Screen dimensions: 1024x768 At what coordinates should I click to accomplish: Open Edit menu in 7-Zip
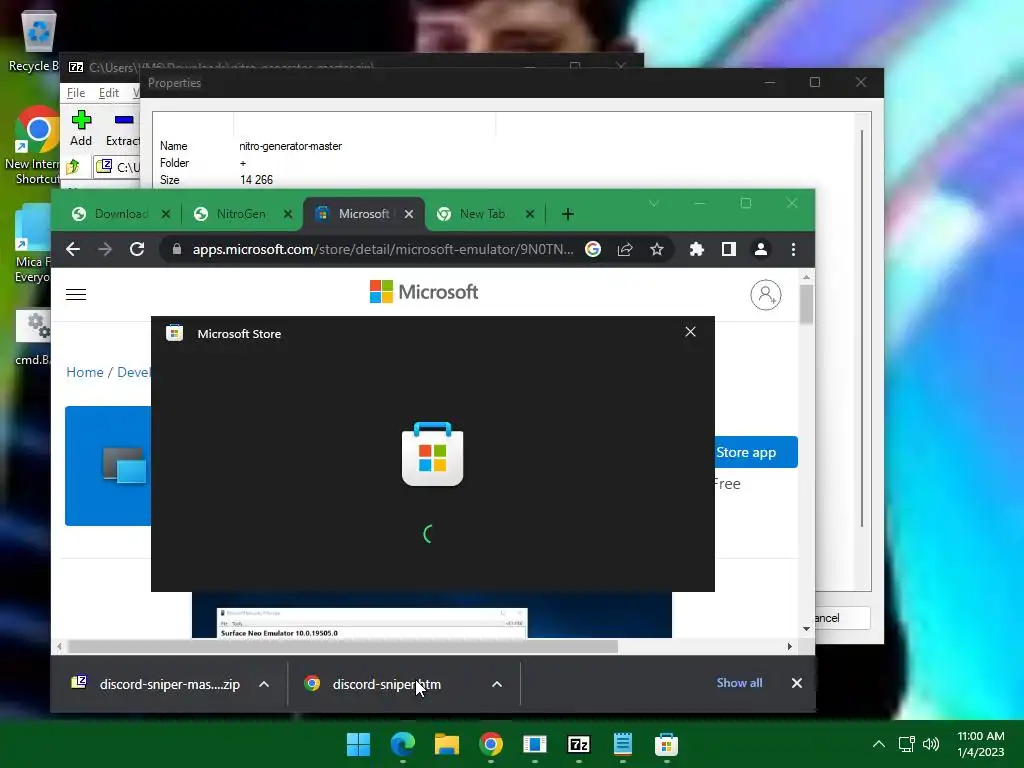[x=108, y=93]
